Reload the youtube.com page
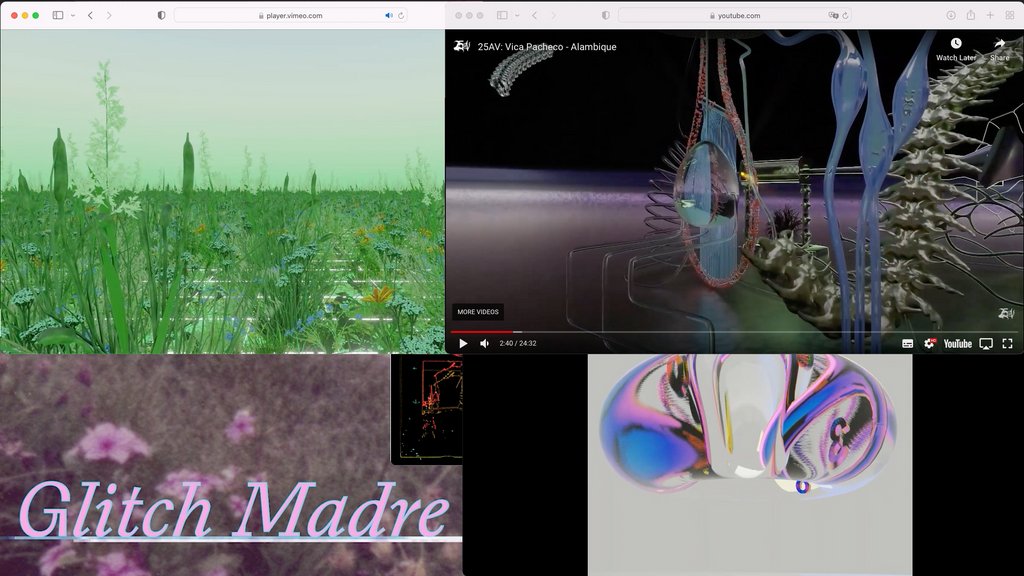 coord(845,15)
